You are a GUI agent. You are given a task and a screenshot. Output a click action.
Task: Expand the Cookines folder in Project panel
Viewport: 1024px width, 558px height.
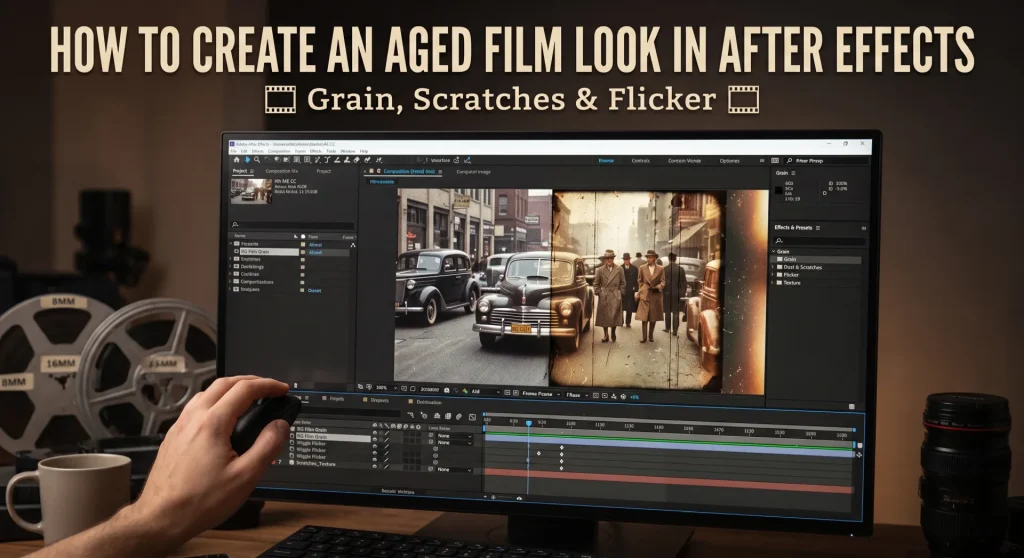pos(231,274)
